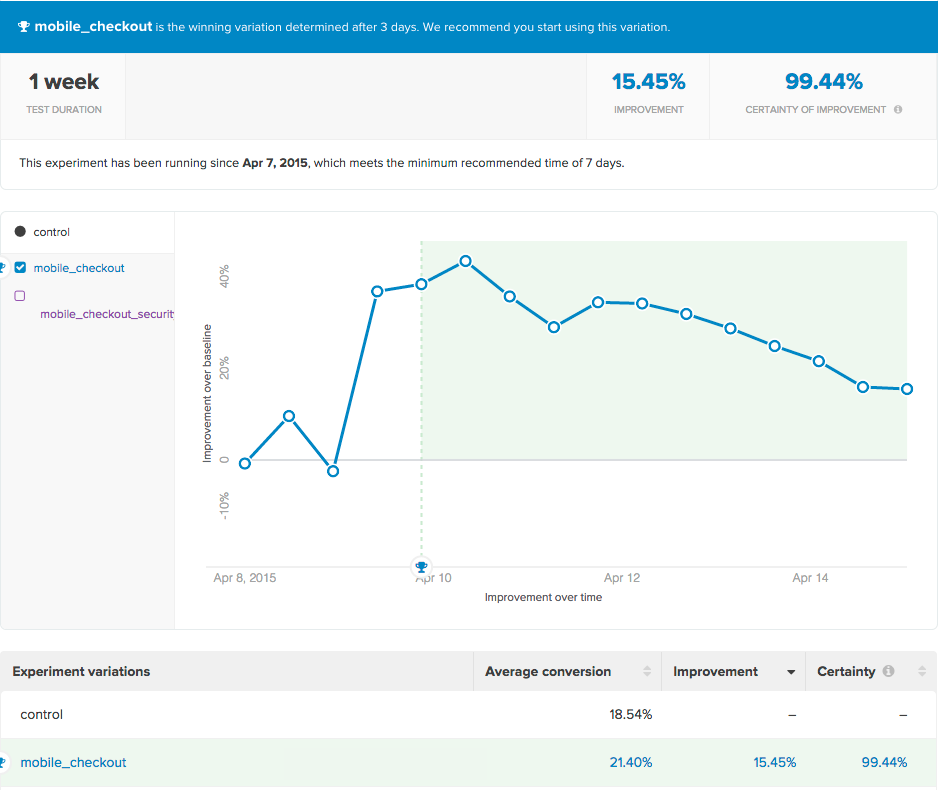Click the "40%" y-axis label
Screen dimensions: 939x790
pyautogui.click(x=225, y=277)
